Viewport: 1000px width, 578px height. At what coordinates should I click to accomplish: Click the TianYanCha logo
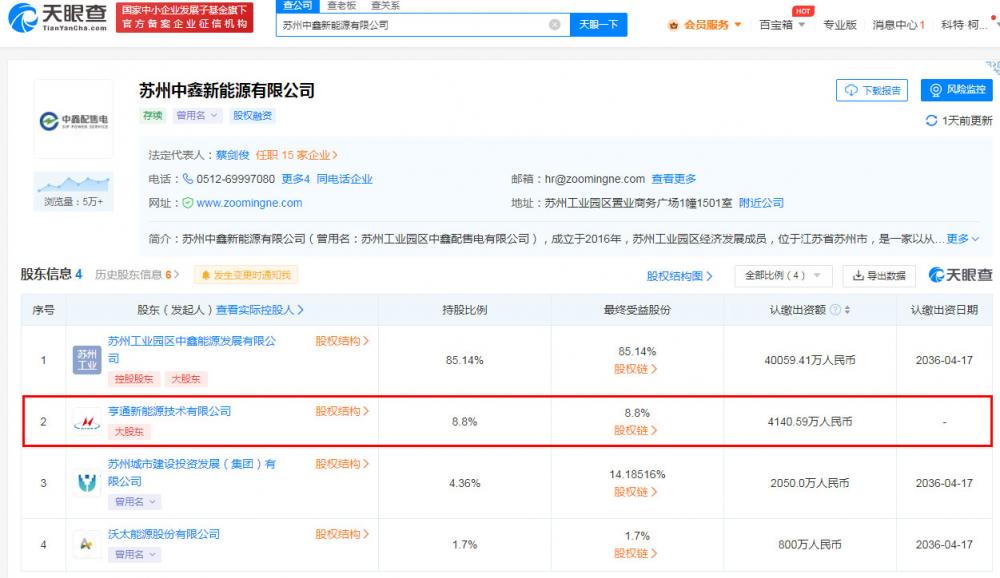click(57, 17)
